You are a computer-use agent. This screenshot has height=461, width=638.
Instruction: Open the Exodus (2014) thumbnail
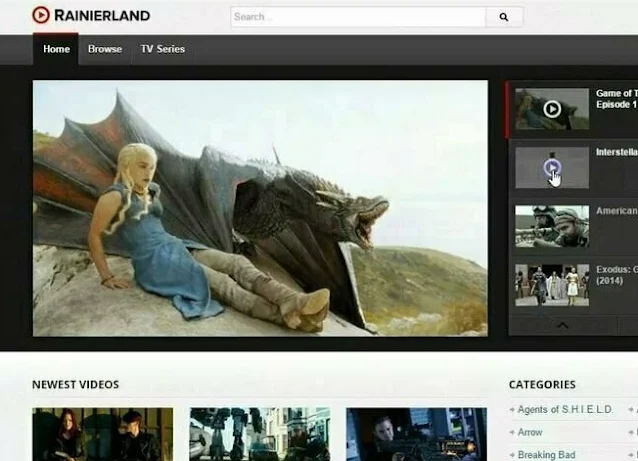pos(552,285)
